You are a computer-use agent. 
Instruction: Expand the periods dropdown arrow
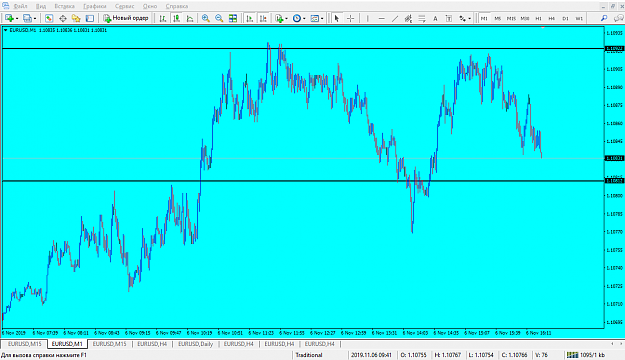(x=304, y=19)
